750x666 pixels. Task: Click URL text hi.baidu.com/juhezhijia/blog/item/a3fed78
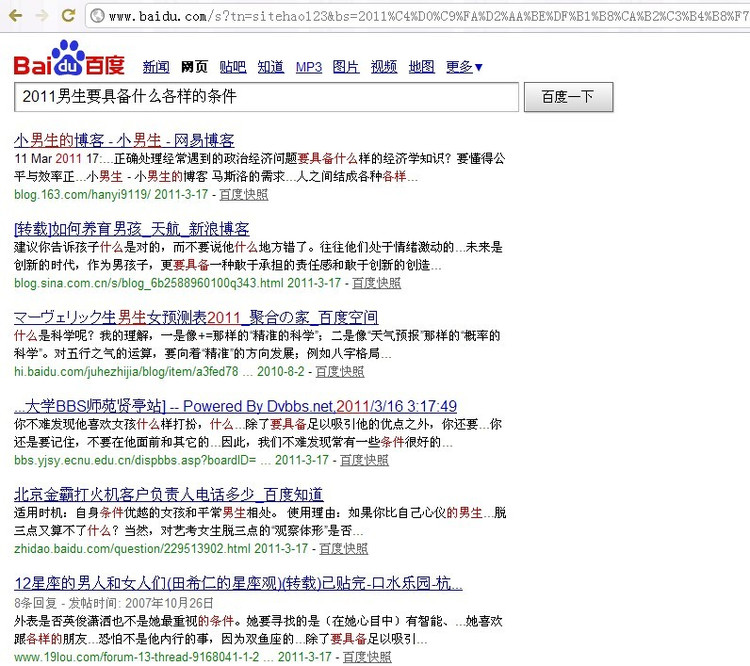(x=126, y=372)
